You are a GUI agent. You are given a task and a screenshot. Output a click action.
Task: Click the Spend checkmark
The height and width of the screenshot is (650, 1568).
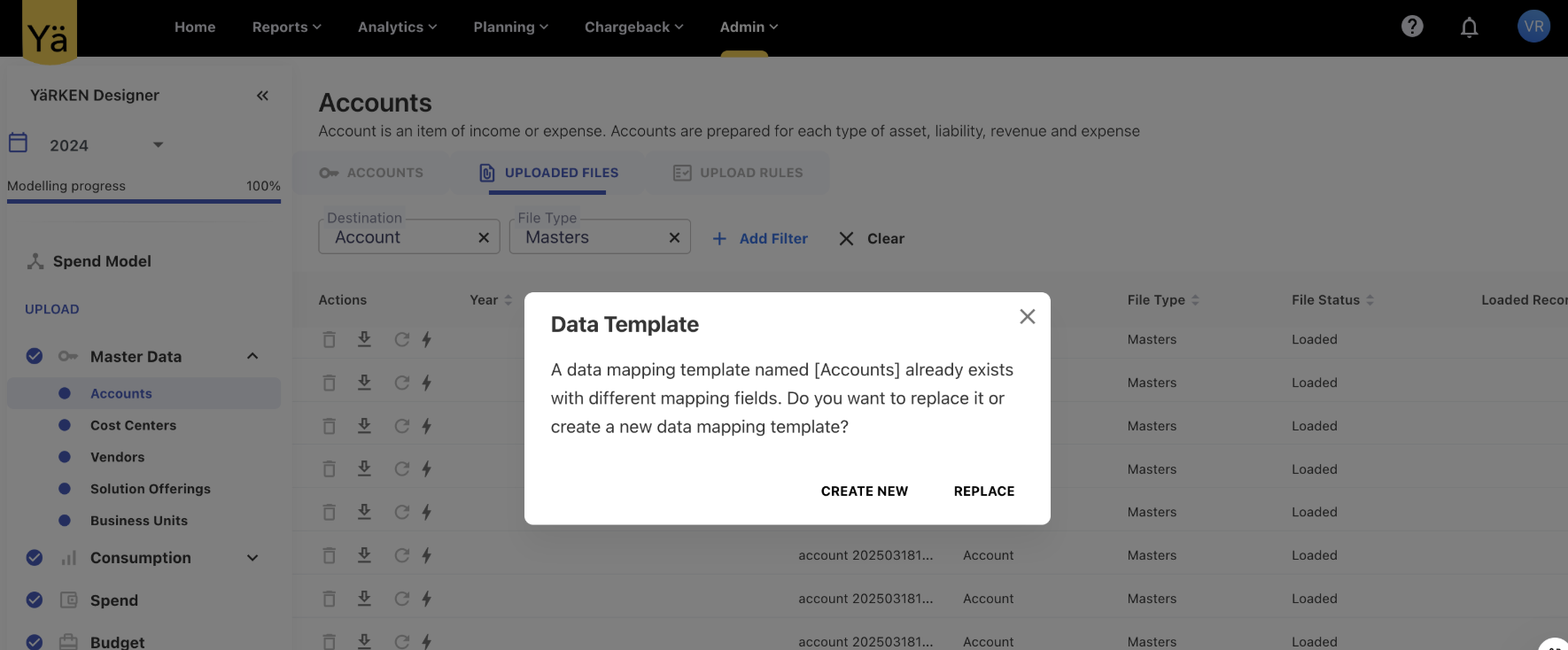[x=35, y=600]
